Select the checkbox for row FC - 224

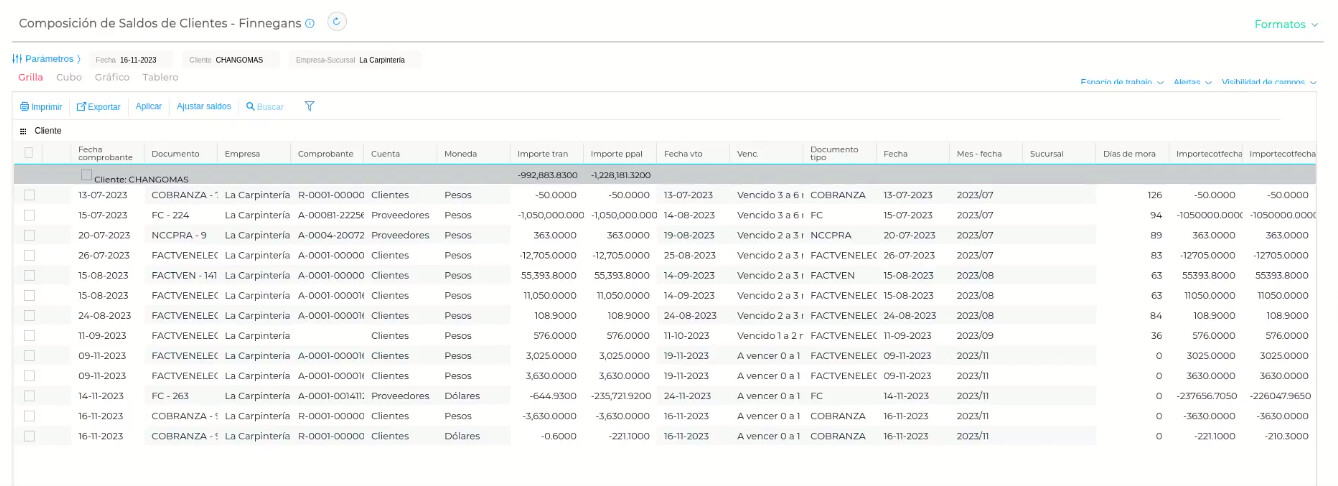click(29, 215)
